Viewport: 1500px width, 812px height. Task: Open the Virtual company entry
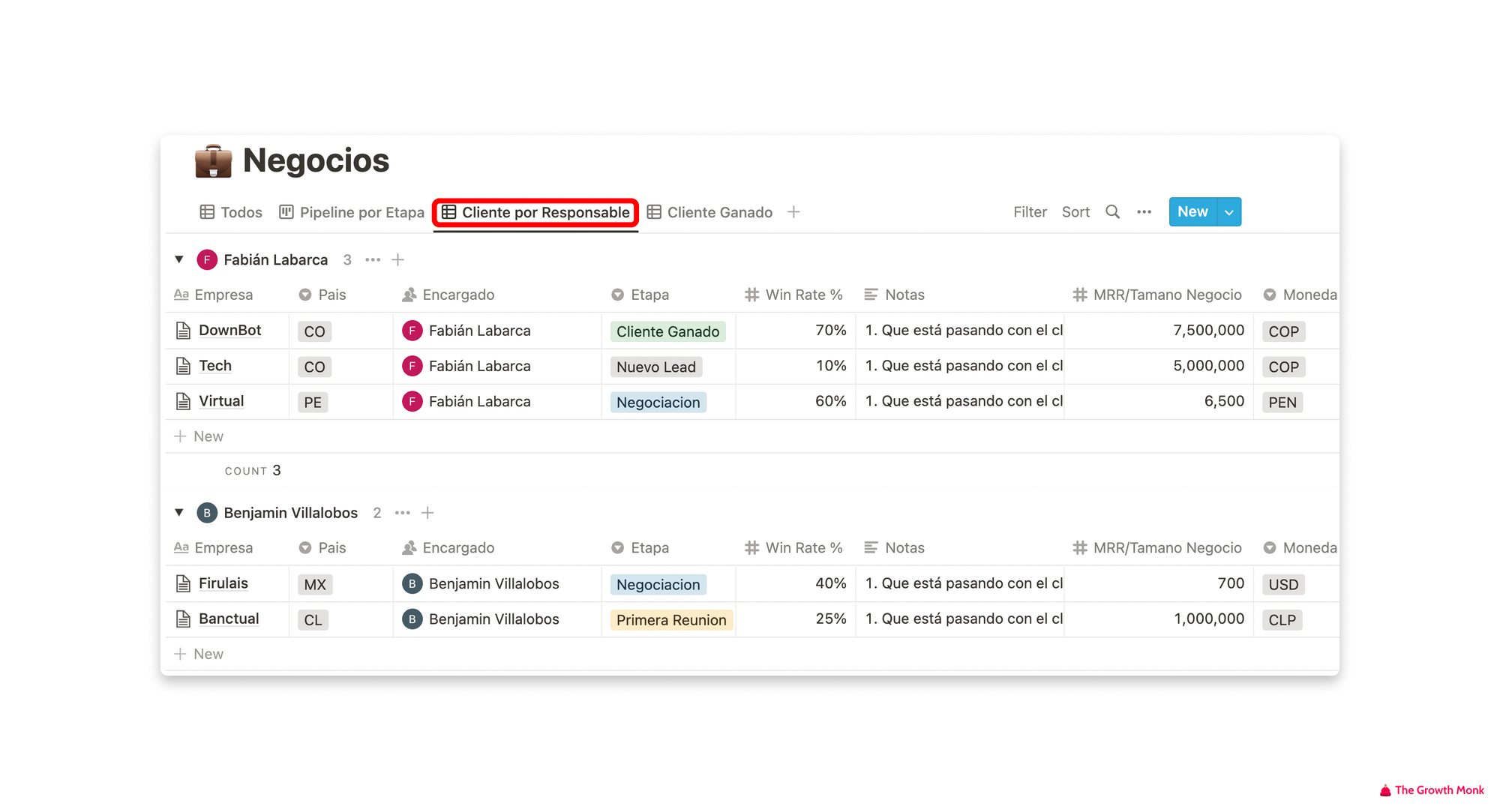tap(221, 401)
